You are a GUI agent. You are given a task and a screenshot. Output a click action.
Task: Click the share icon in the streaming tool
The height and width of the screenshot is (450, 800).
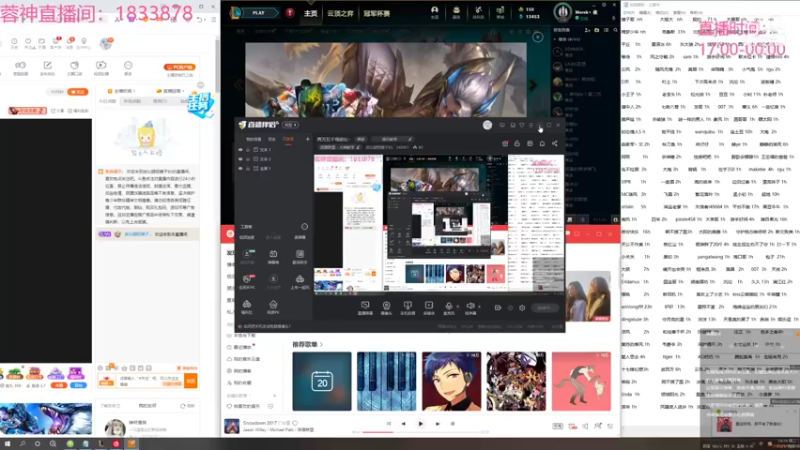(555, 144)
